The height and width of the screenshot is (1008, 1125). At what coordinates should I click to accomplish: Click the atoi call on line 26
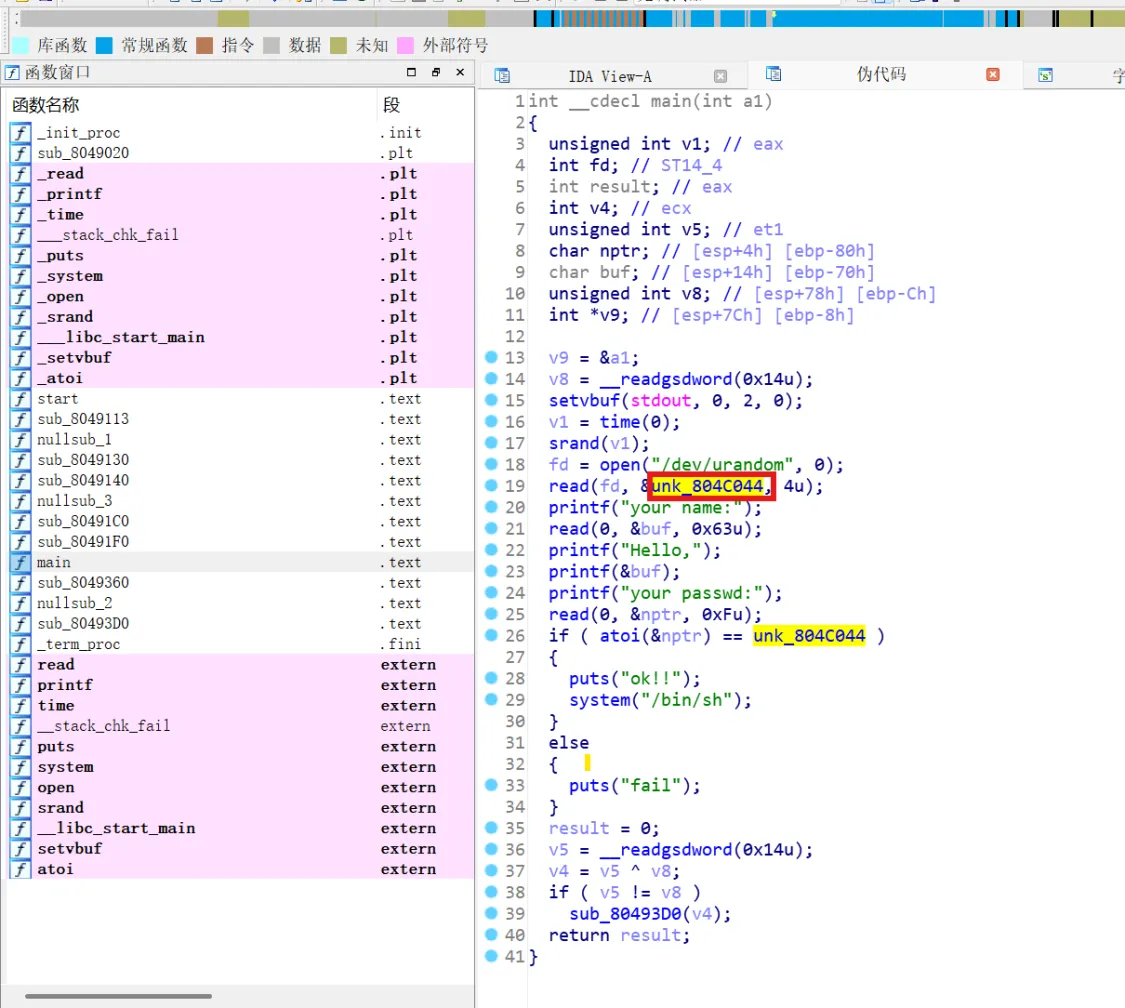(620, 636)
